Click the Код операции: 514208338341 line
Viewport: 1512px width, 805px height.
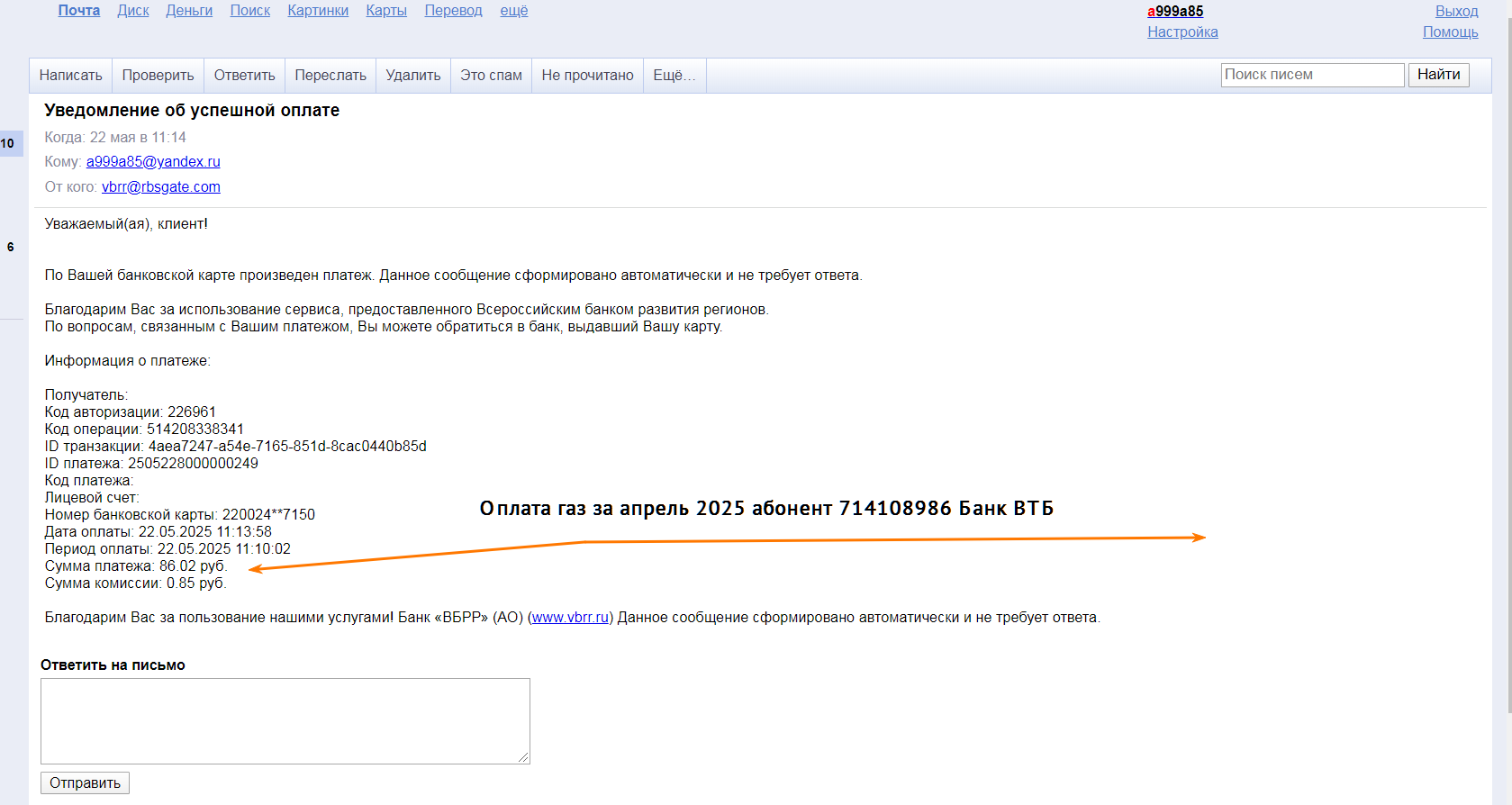(144, 430)
